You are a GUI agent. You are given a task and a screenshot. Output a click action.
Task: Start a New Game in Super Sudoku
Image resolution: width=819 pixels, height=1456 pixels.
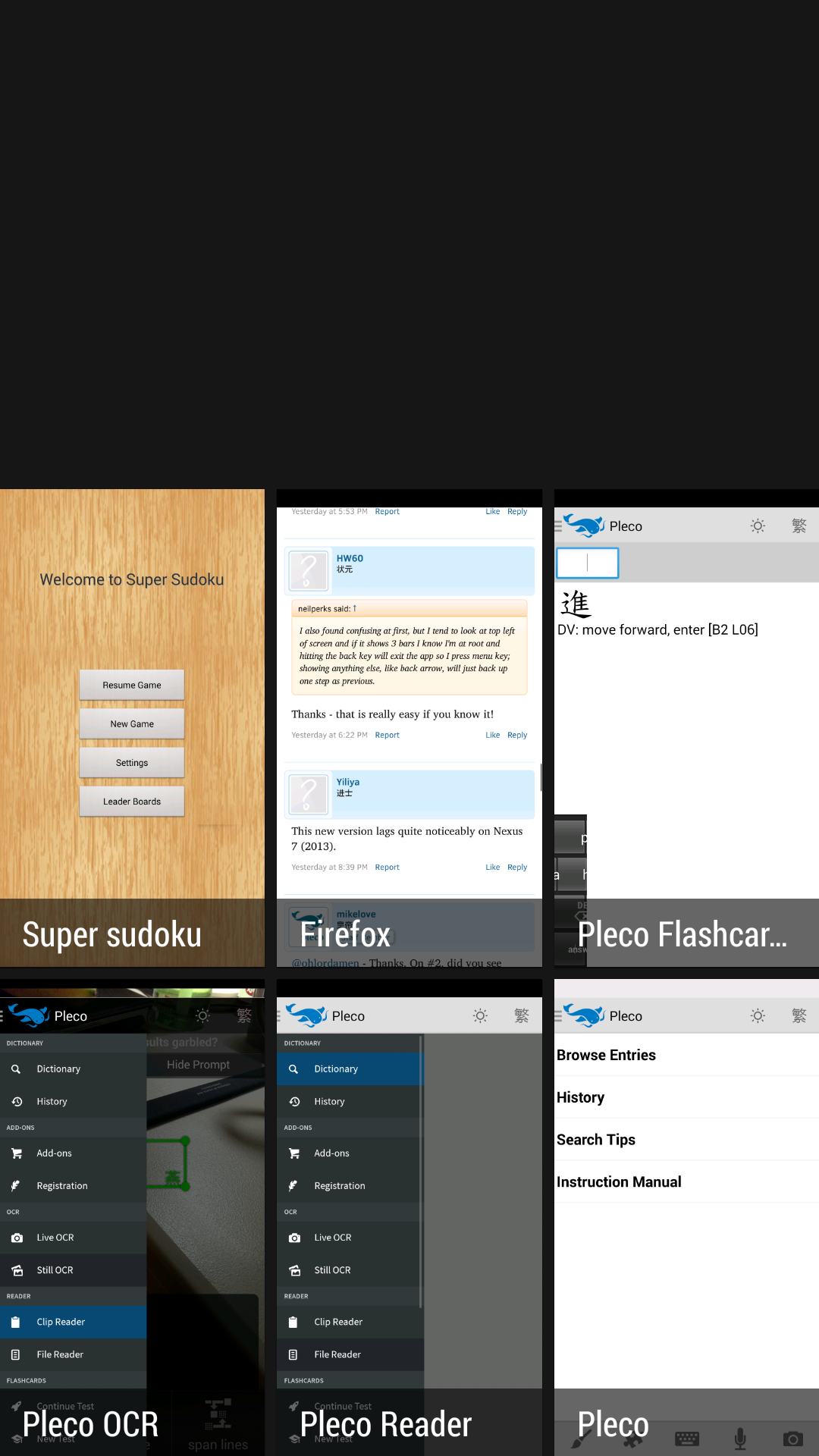[x=132, y=724]
